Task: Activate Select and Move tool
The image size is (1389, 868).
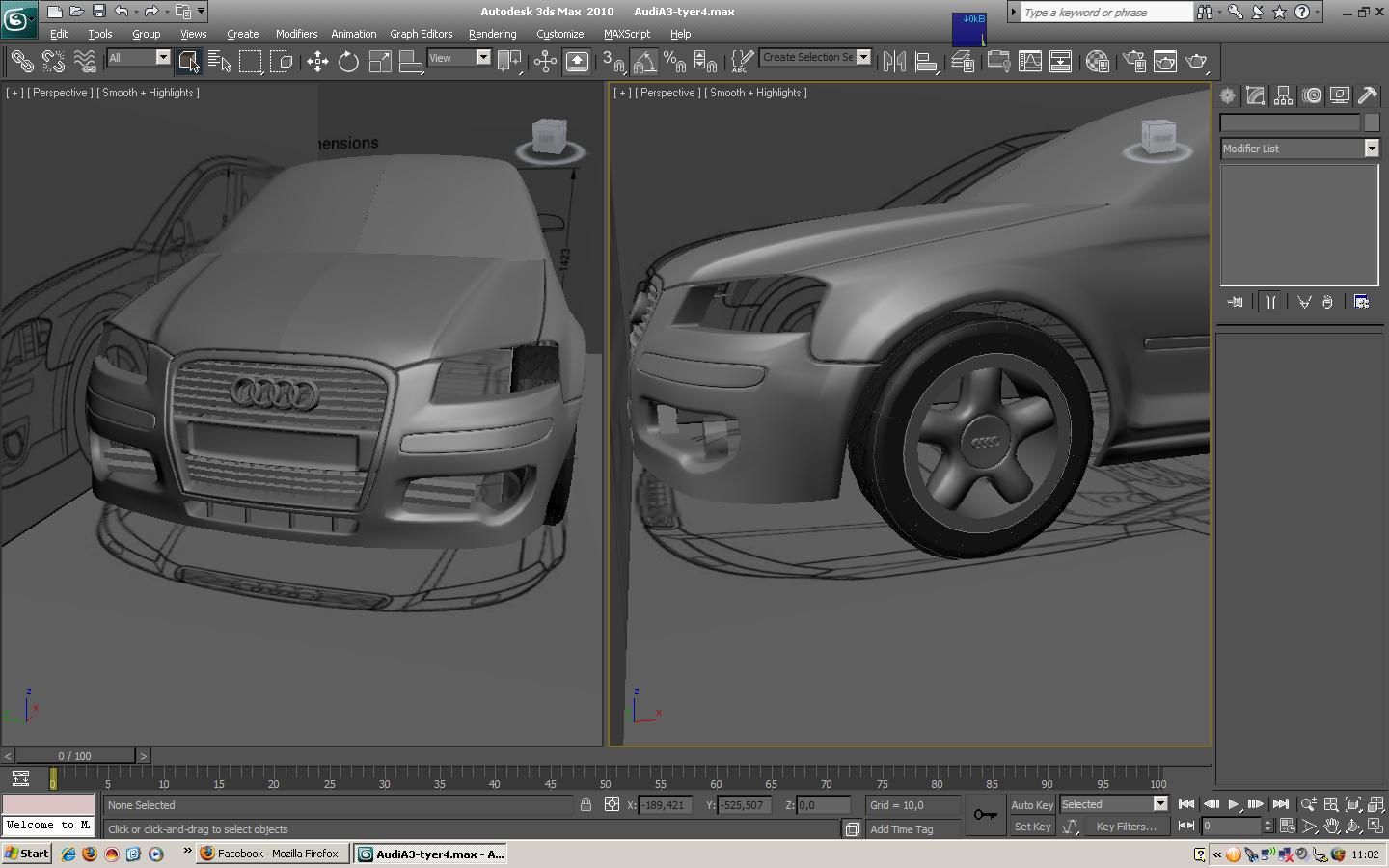Action: [x=317, y=62]
